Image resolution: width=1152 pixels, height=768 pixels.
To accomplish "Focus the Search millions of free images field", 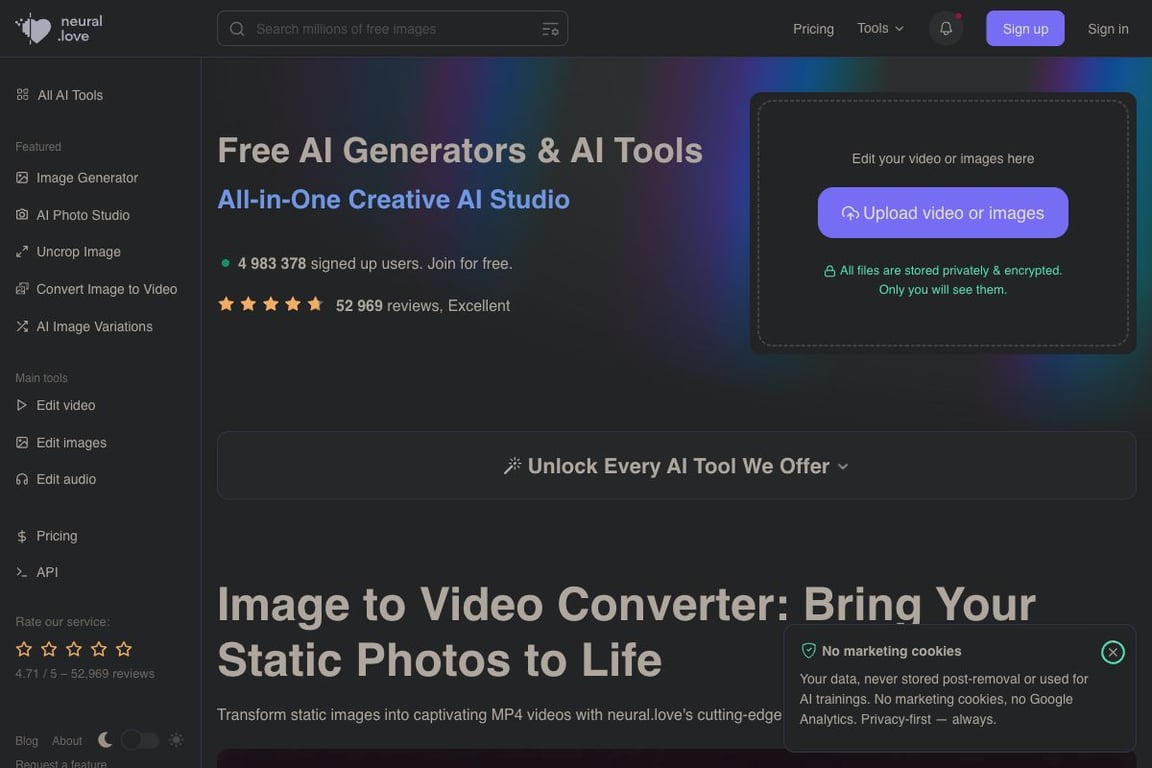I will (392, 29).
